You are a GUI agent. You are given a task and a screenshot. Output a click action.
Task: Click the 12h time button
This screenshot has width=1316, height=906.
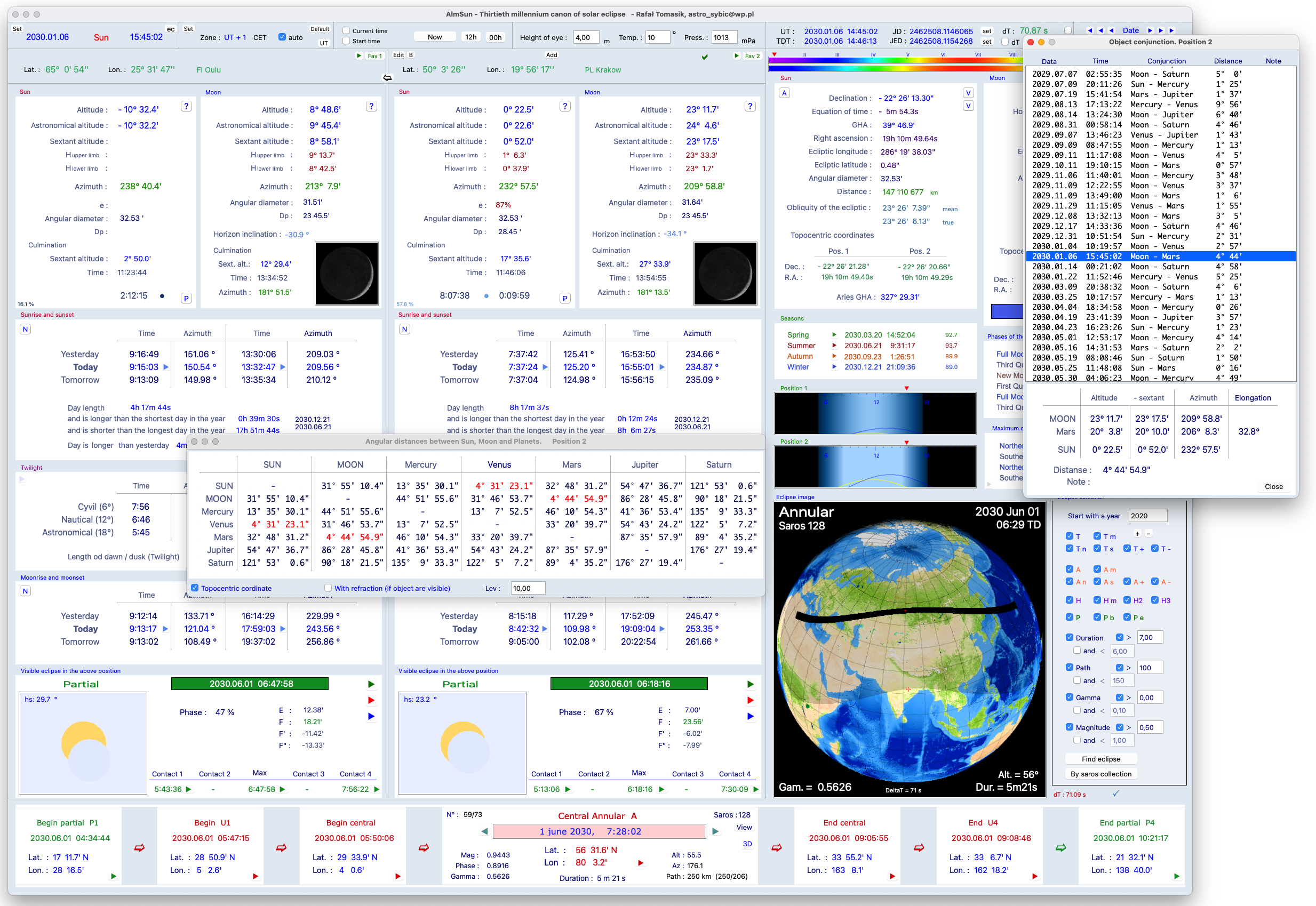(470, 37)
